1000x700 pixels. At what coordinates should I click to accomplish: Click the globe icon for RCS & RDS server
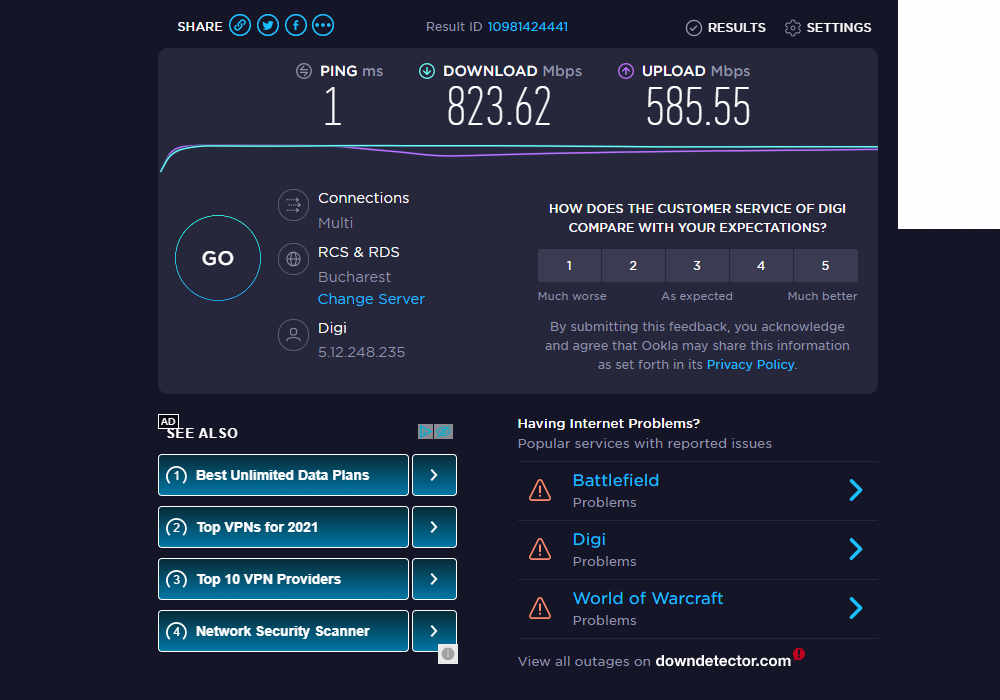(293, 259)
